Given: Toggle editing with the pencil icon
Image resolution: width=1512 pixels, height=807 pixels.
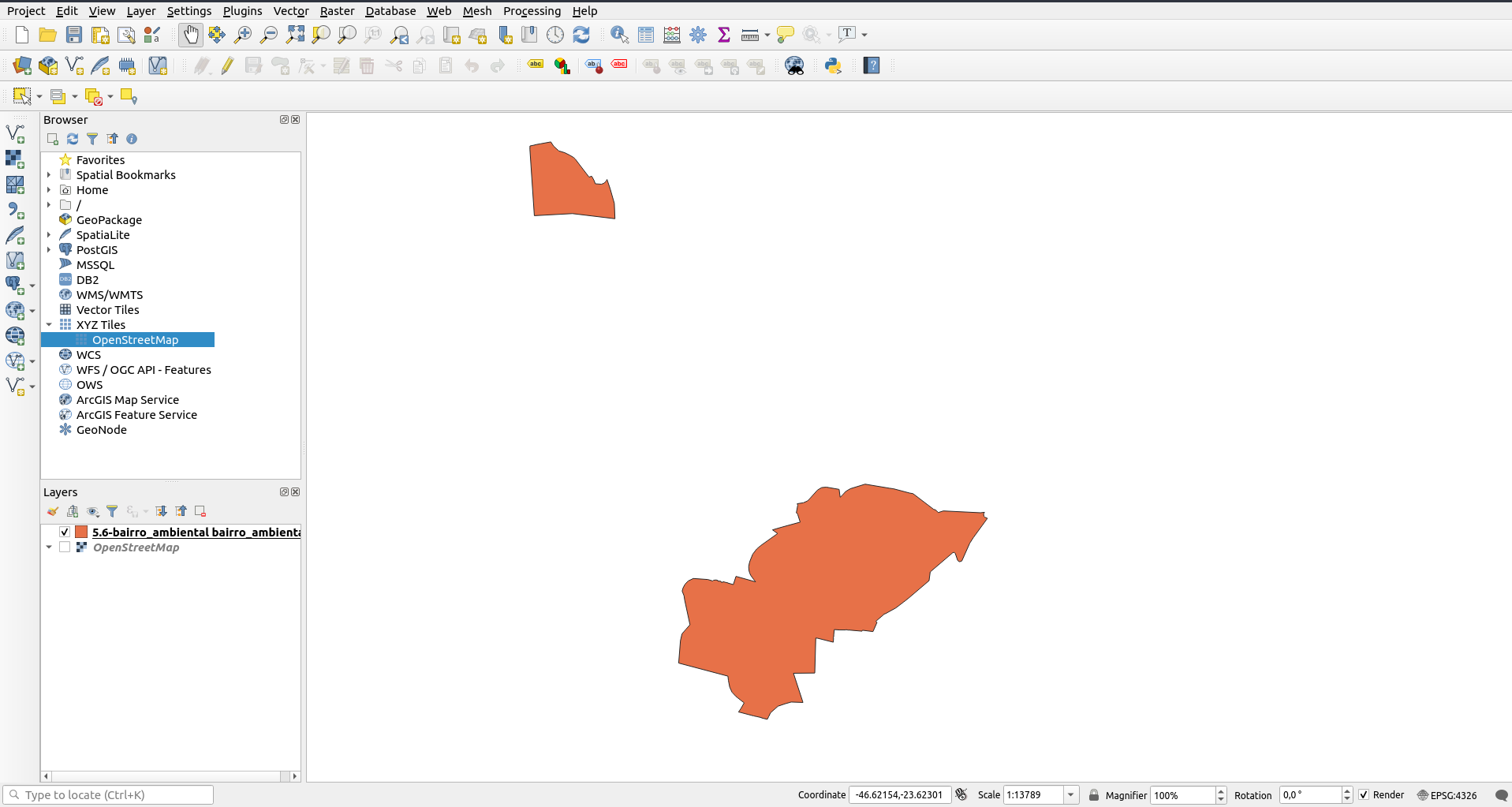Looking at the screenshot, I should [228, 65].
